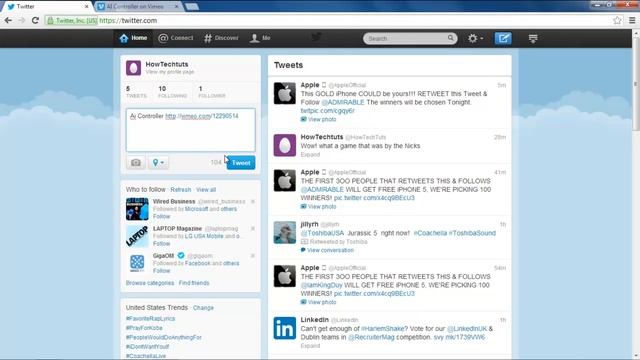Open the list icon right of compose

[x=533, y=38]
